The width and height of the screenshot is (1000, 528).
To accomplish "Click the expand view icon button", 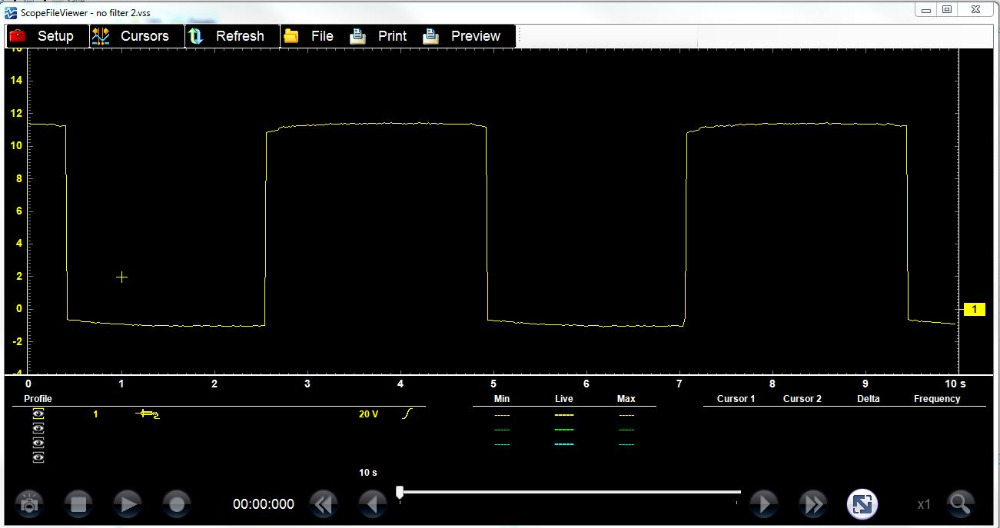I will [862, 504].
